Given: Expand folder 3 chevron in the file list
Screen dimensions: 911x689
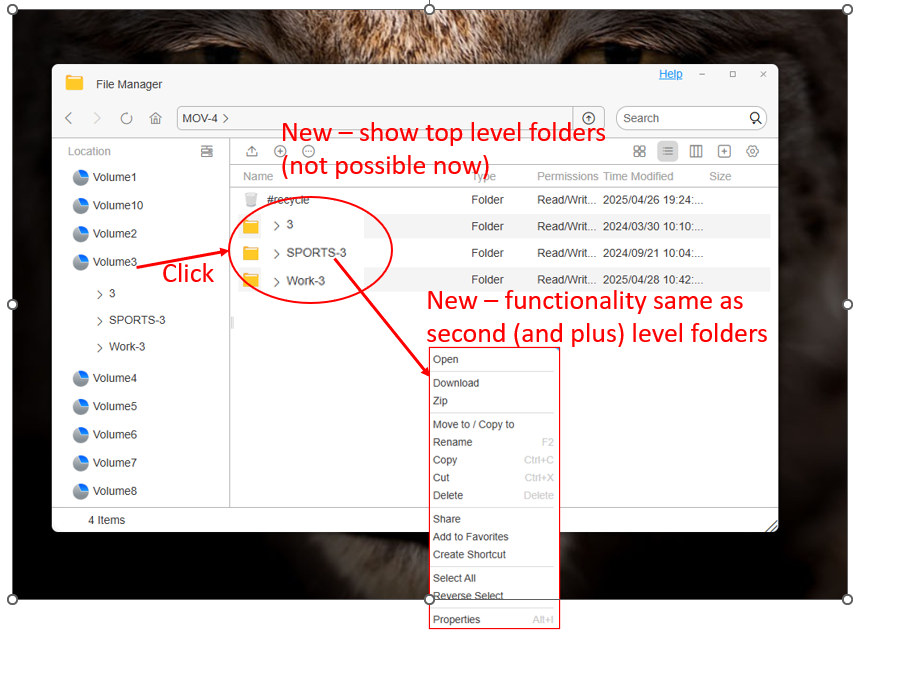Looking at the screenshot, I should (x=277, y=226).
